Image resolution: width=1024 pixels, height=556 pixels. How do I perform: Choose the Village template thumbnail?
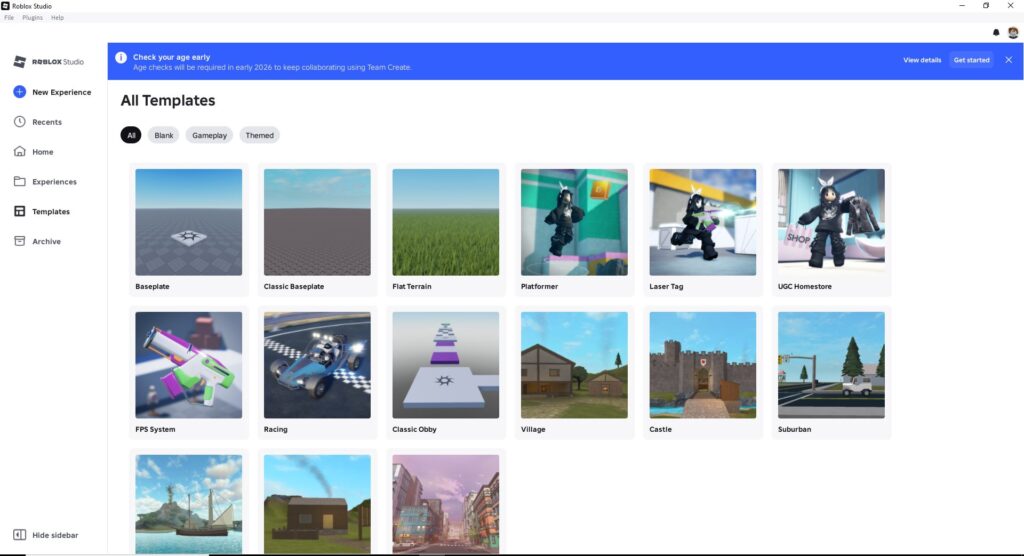(574, 365)
